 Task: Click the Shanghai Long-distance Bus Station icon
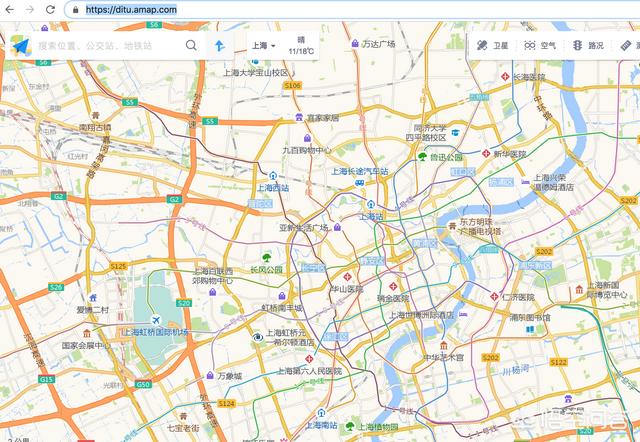coord(358,183)
